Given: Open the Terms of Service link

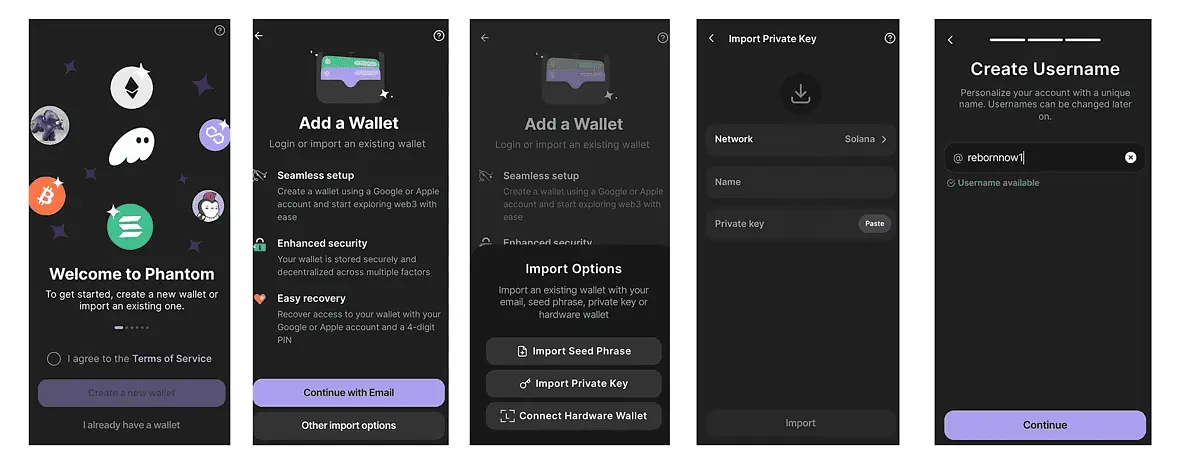Looking at the screenshot, I should 172,358.
